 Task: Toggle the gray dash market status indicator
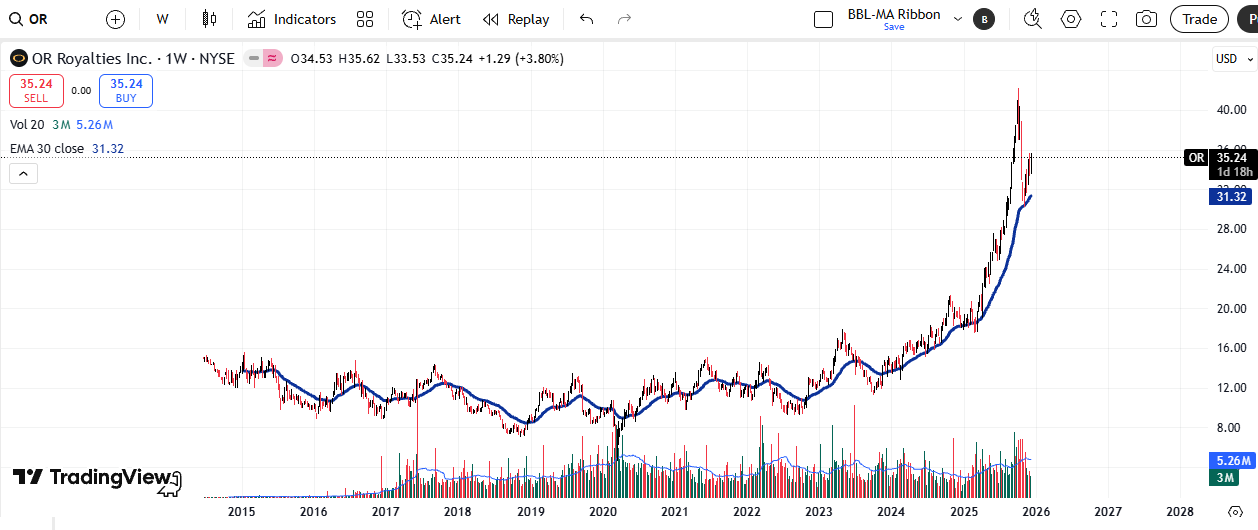coord(254,59)
